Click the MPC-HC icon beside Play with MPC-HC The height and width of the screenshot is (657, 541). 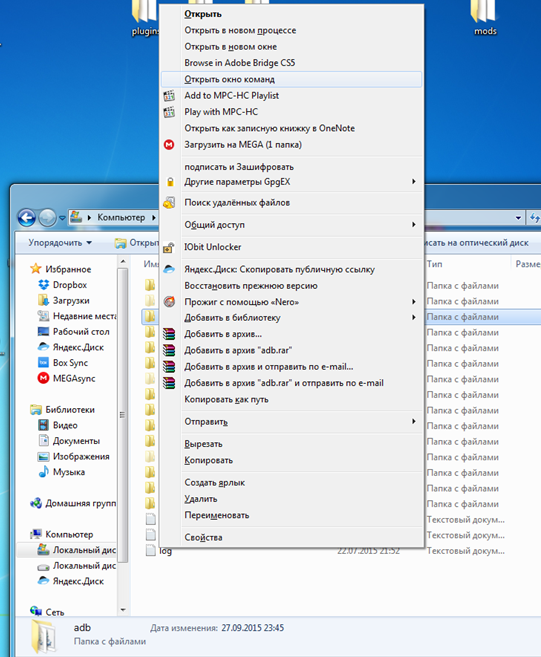[169, 112]
